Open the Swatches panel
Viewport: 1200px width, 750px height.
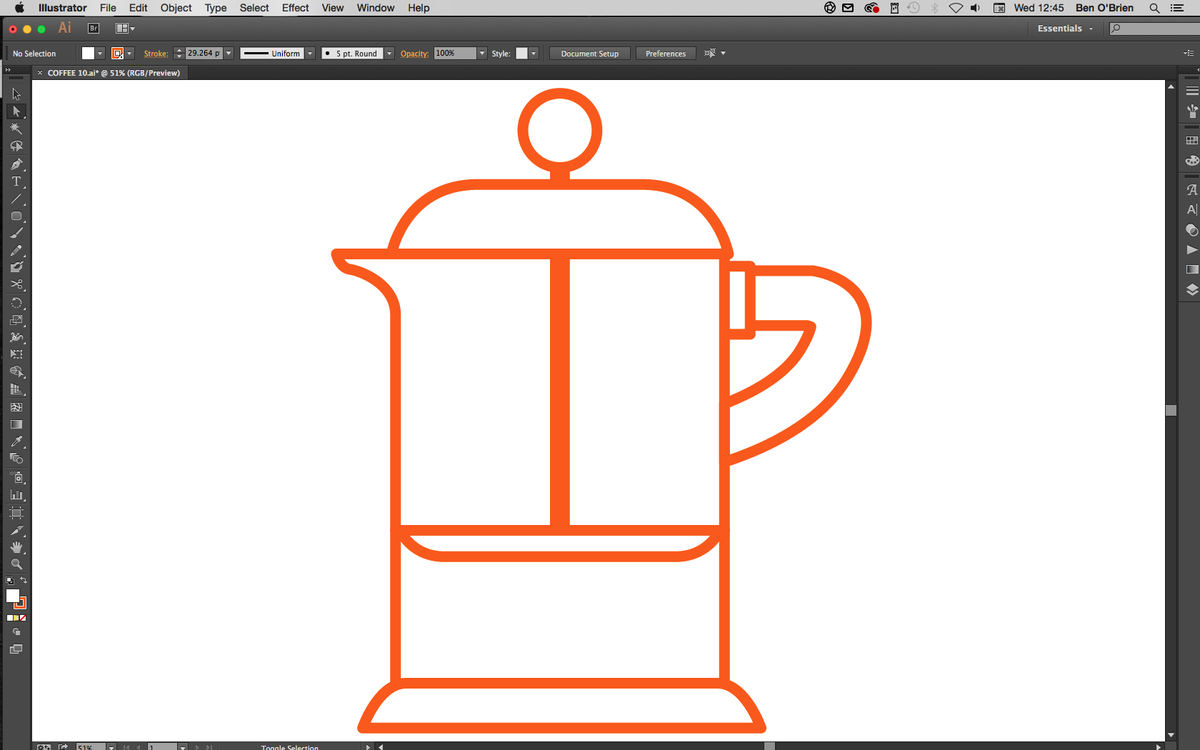tap(1190, 139)
